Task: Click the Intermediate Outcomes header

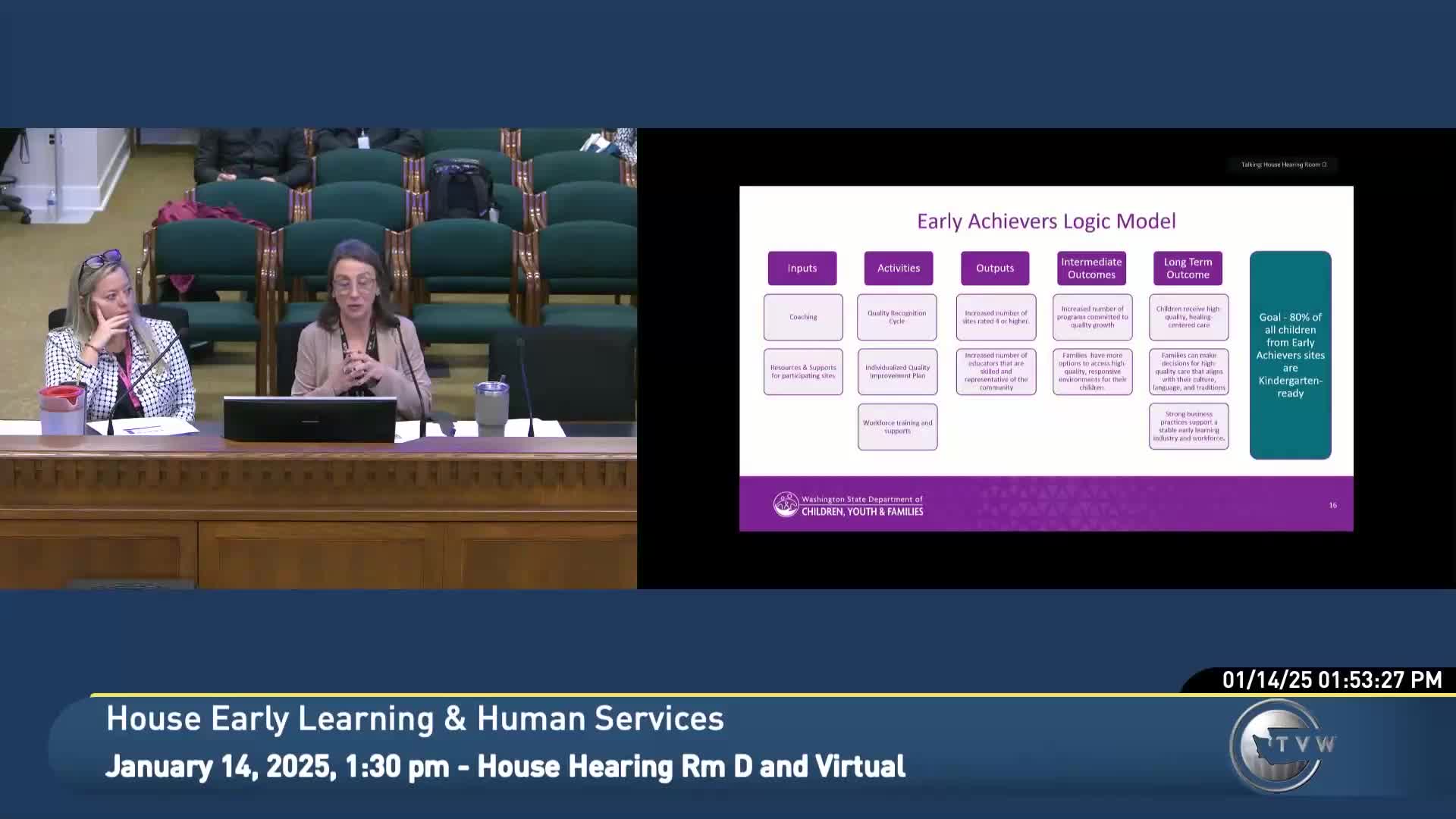Action: coord(1091,268)
